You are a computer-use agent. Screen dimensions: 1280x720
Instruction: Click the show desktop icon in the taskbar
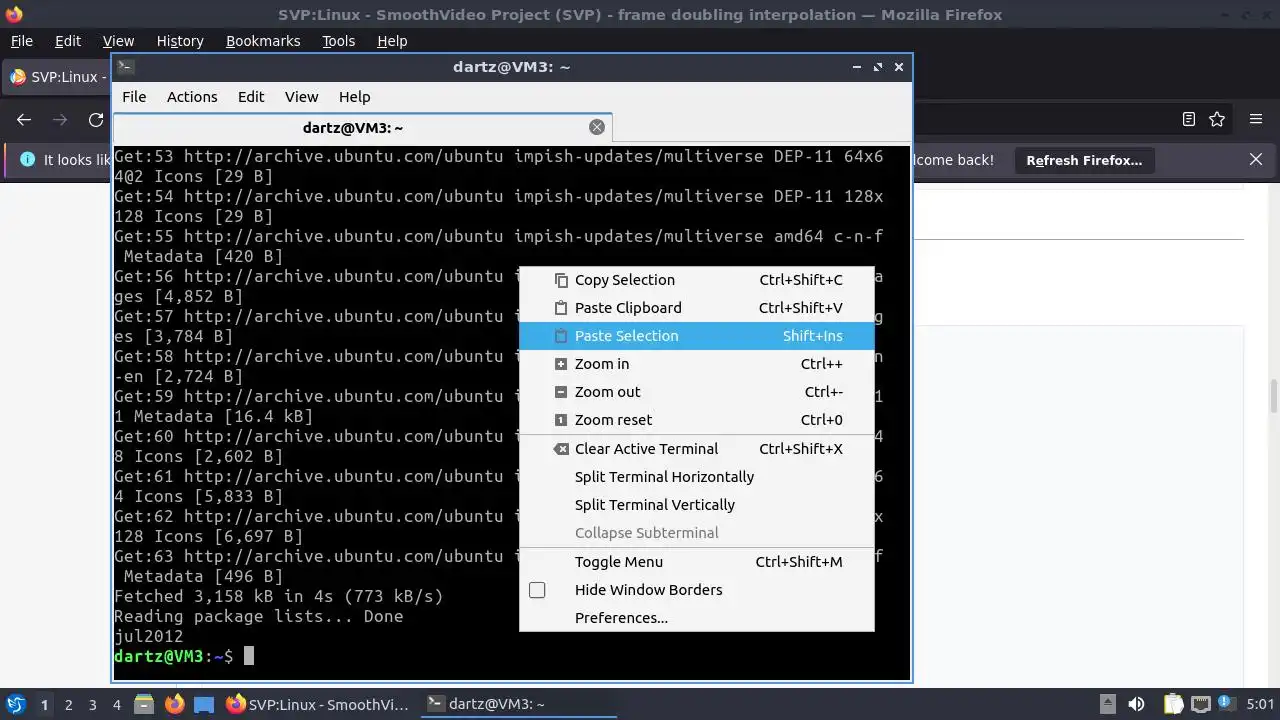204,705
